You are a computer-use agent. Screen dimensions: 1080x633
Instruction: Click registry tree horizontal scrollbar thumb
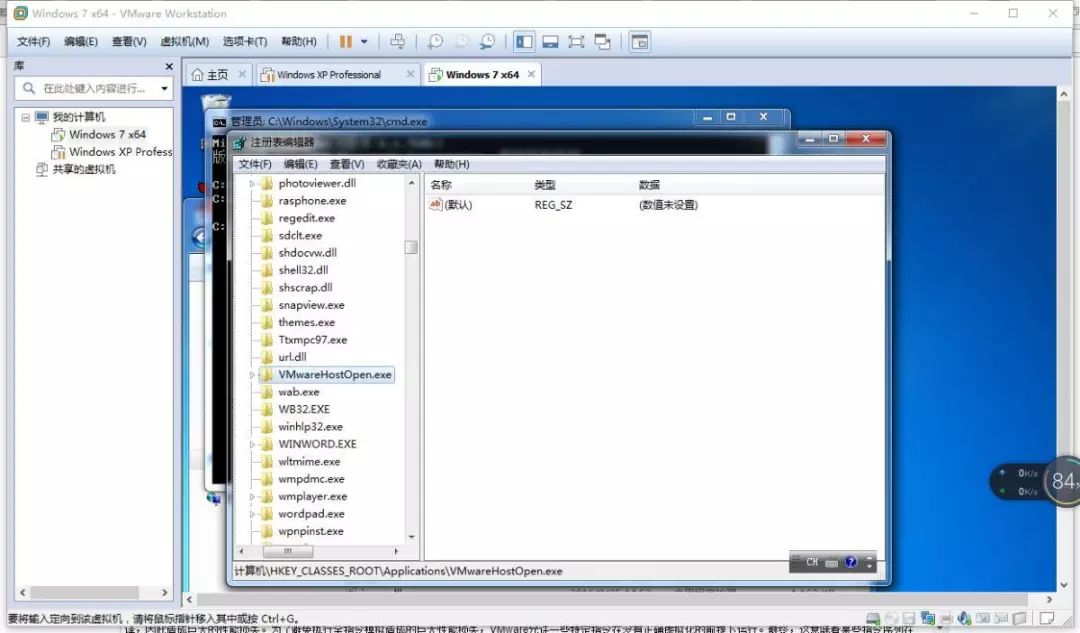click(288, 551)
